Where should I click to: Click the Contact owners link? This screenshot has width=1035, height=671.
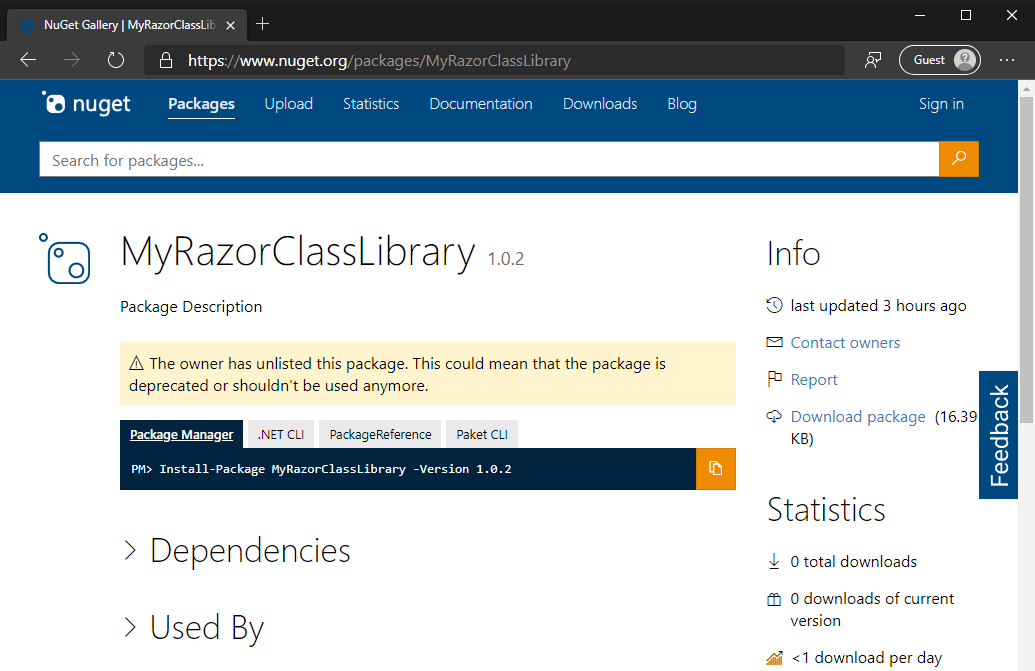(x=845, y=343)
